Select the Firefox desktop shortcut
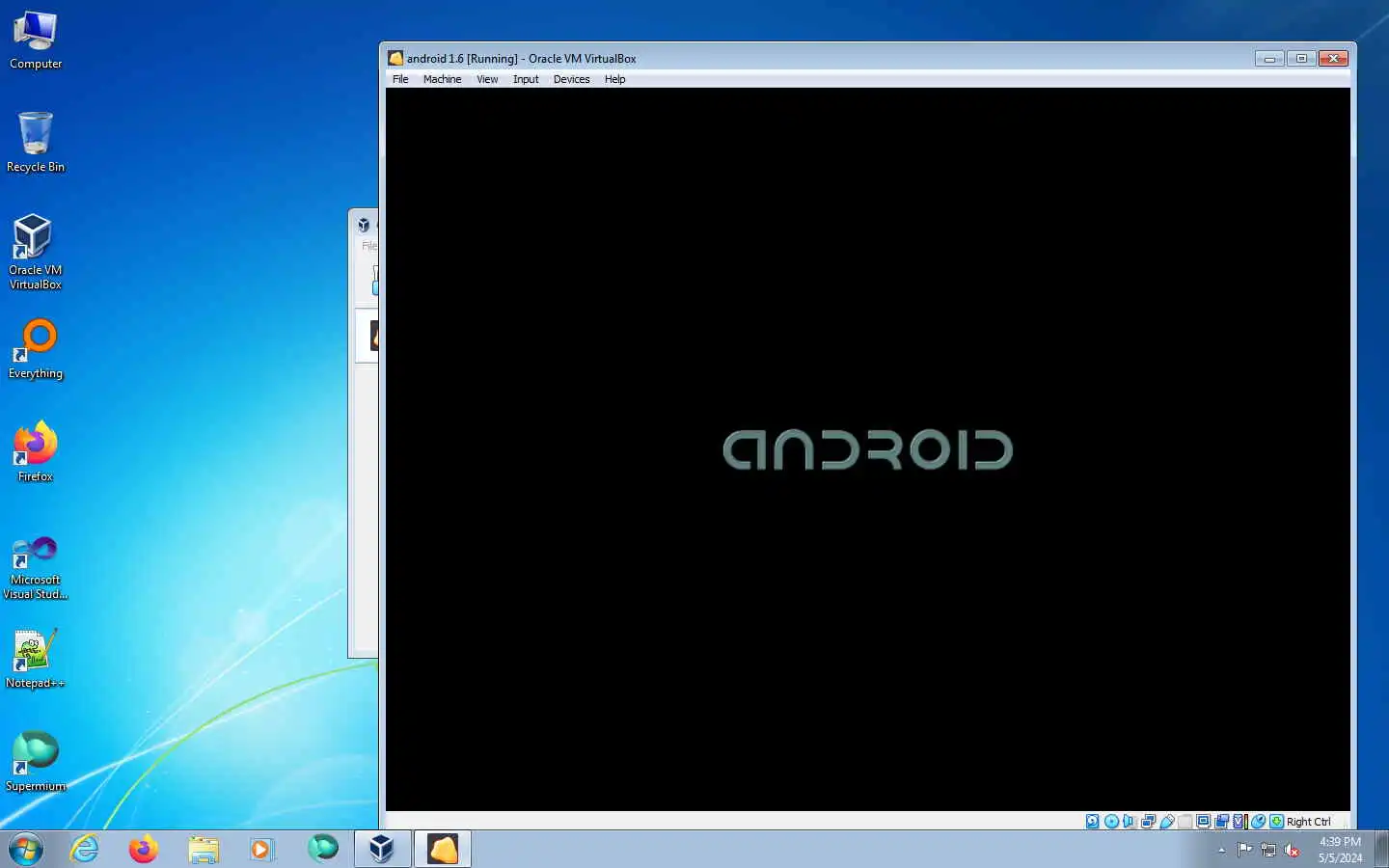This screenshot has width=1389, height=868. 36,451
